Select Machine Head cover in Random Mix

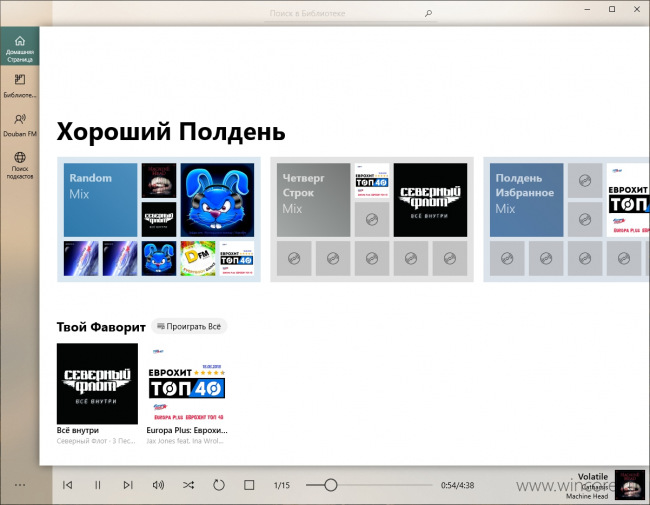pyautogui.click(x=159, y=180)
